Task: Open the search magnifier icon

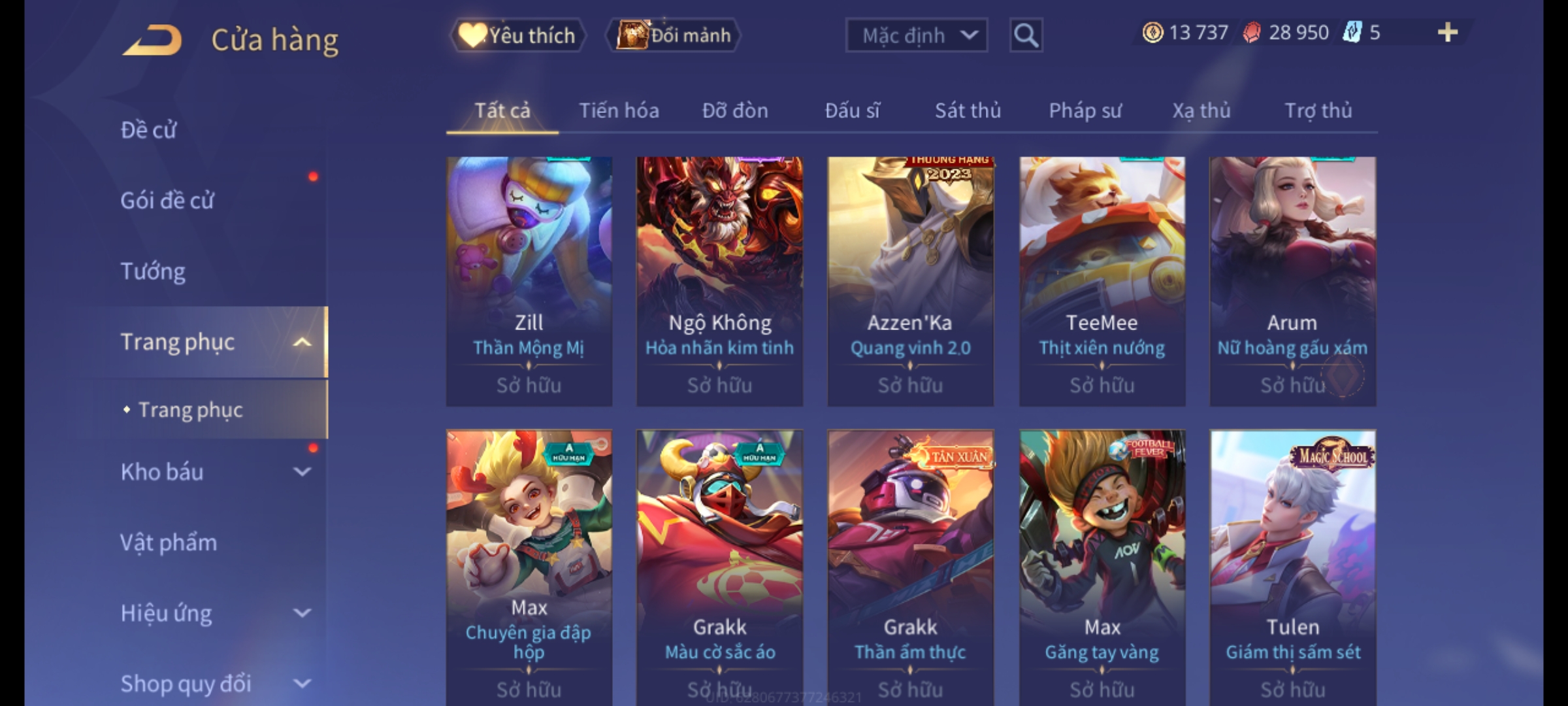Action: (1026, 35)
